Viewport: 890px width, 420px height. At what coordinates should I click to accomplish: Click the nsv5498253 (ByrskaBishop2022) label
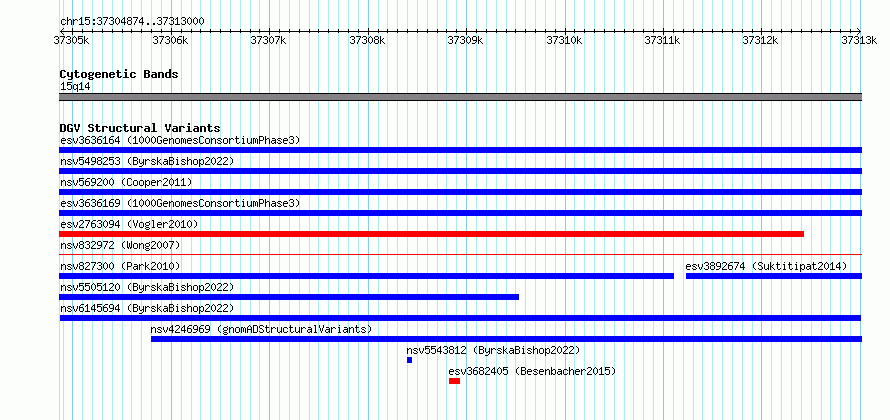coord(147,161)
